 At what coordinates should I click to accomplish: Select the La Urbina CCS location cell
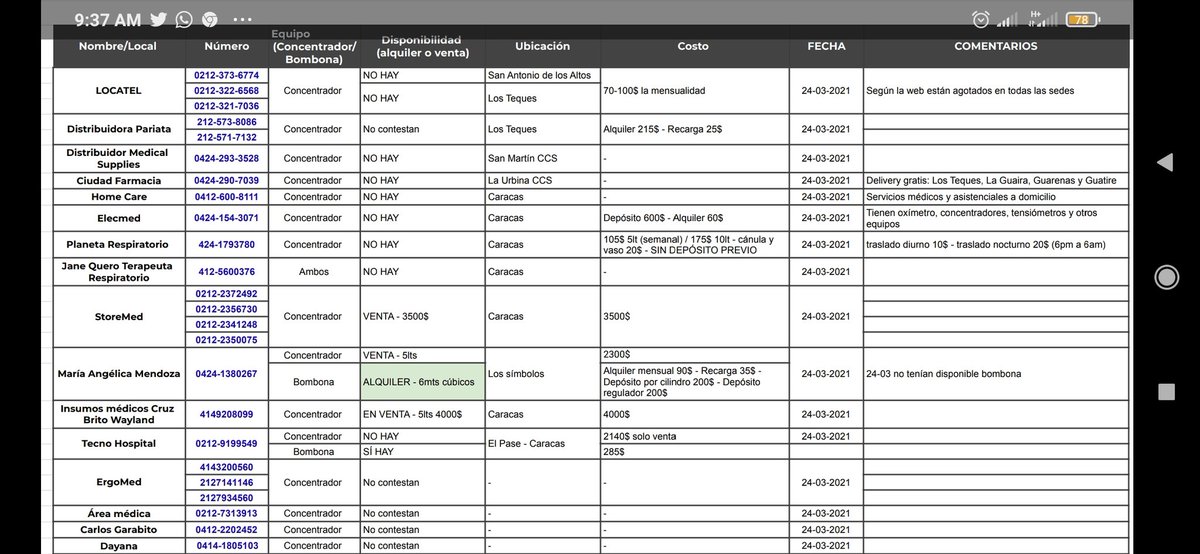[542, 180]
